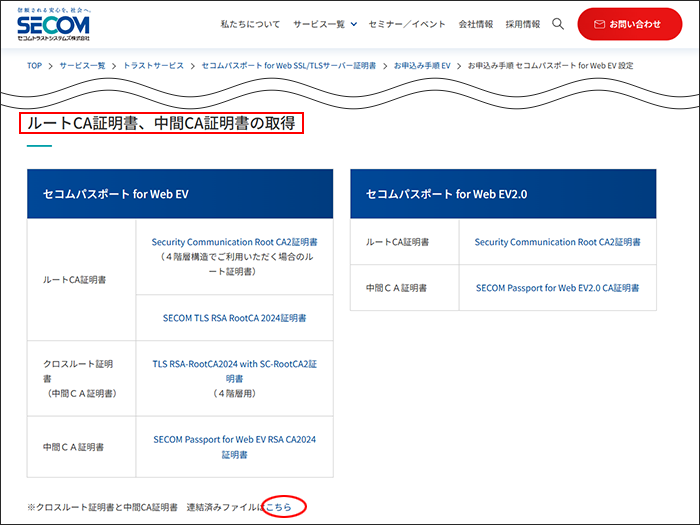The image size is (700, 525).
Task: Open SECOM Passport for Web EV2.0 CA証明書 link
Action: click(x=557, y=288)
